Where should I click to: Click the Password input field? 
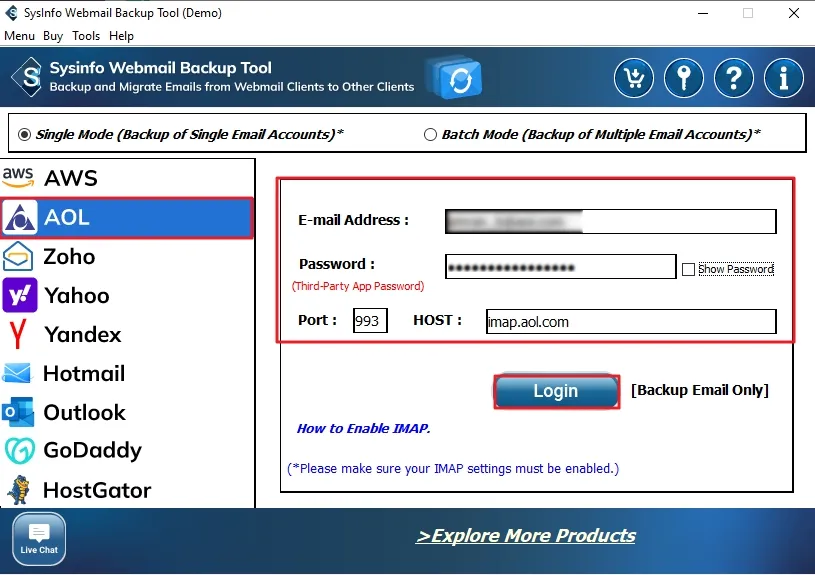(561, 267)
